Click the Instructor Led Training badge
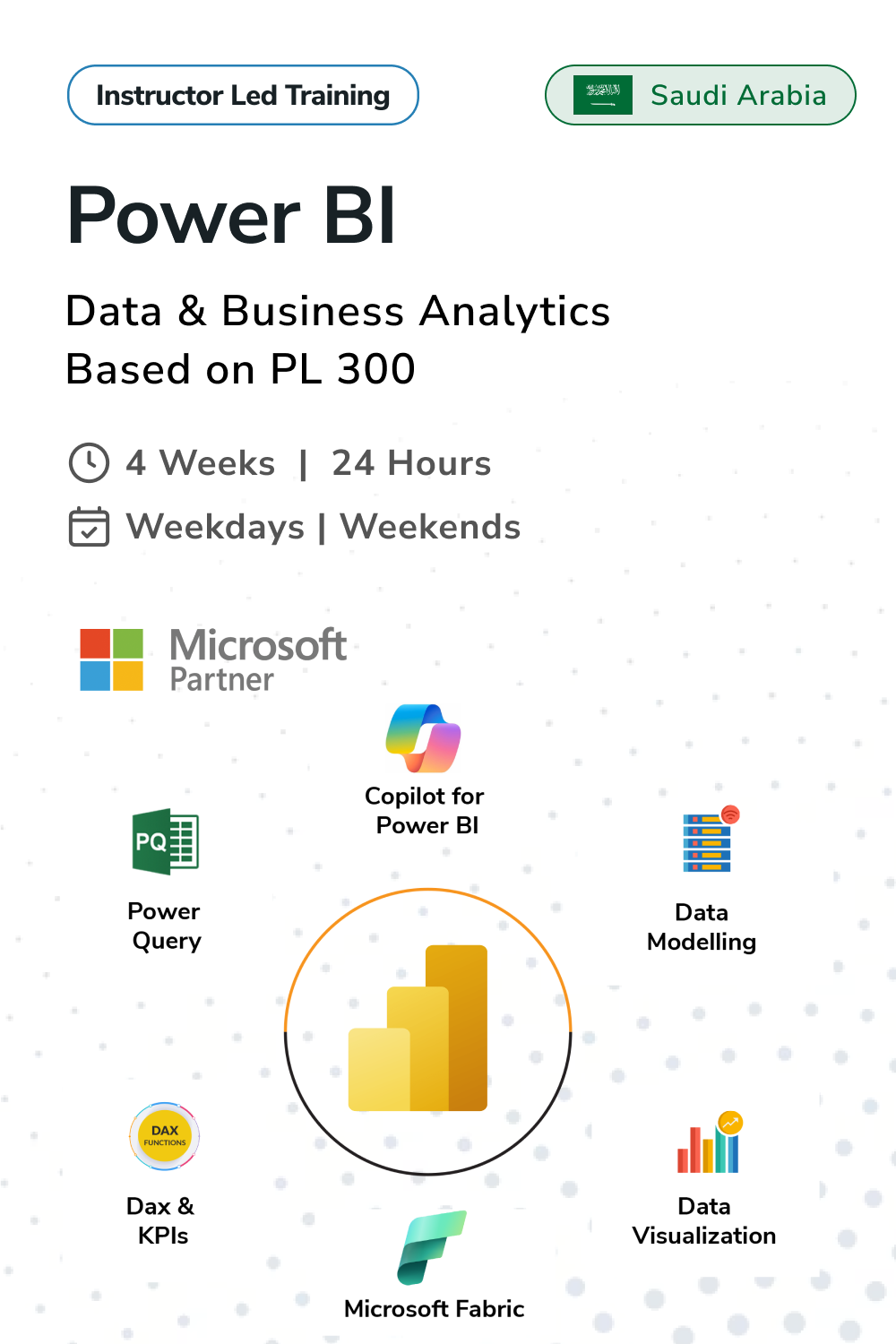The image size is (896, 1344). click(x=243, y=95)
